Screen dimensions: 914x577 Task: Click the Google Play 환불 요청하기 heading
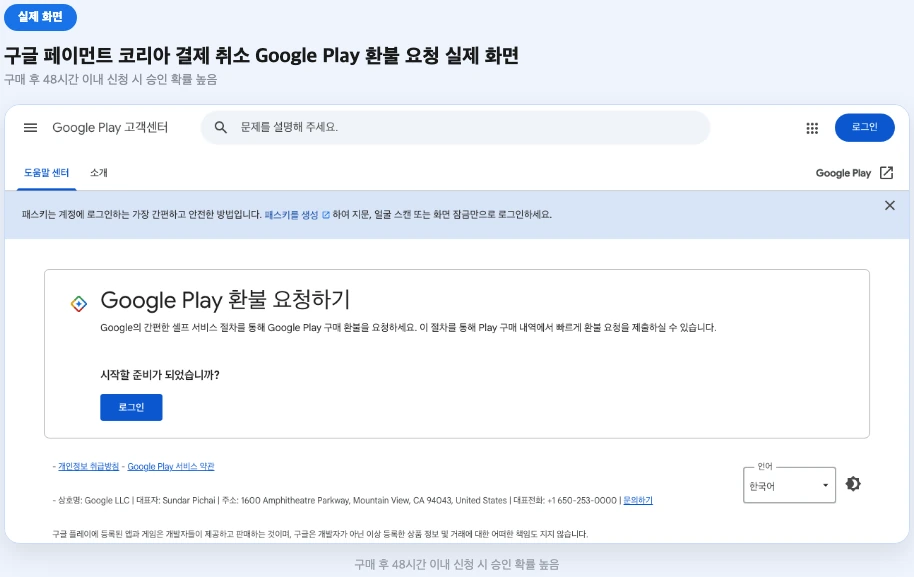click(225, 300)
